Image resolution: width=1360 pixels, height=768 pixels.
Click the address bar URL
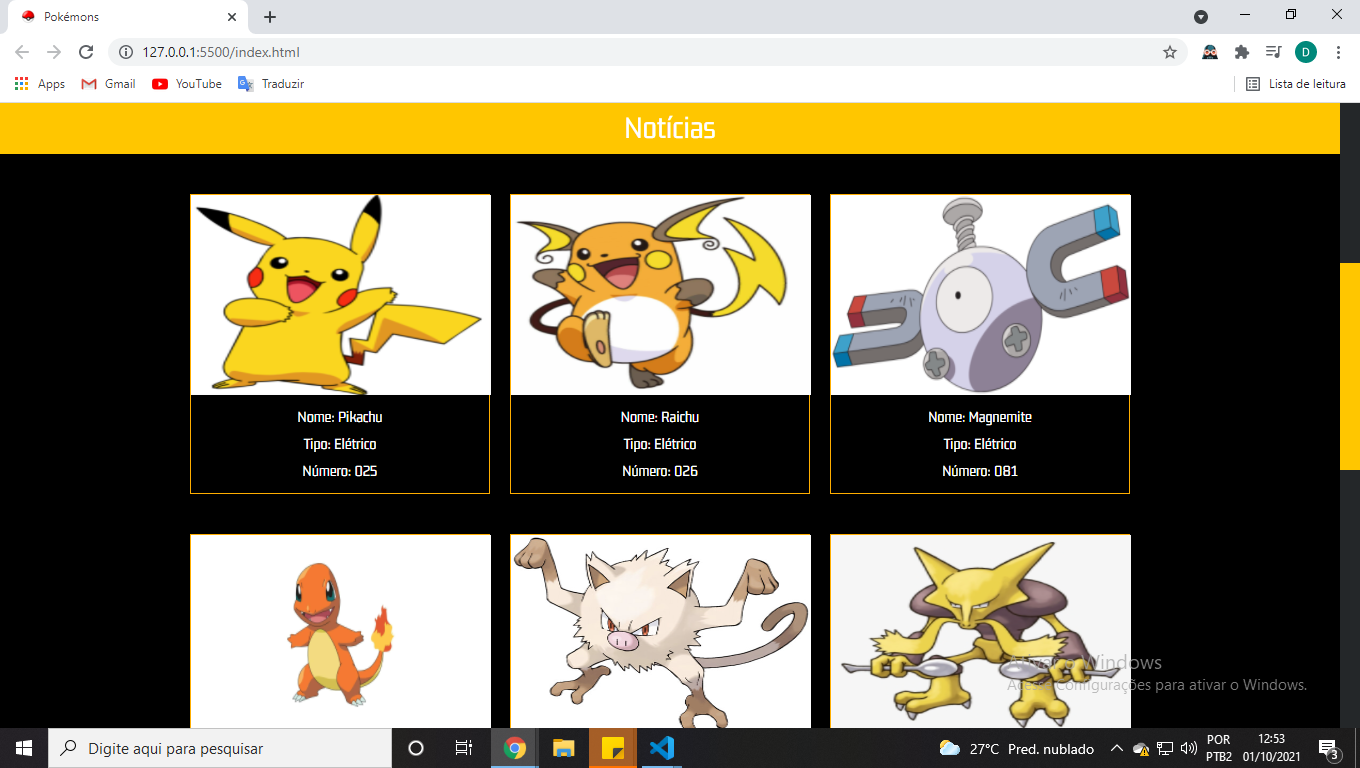pyautogui.click(x=221, y=52)
